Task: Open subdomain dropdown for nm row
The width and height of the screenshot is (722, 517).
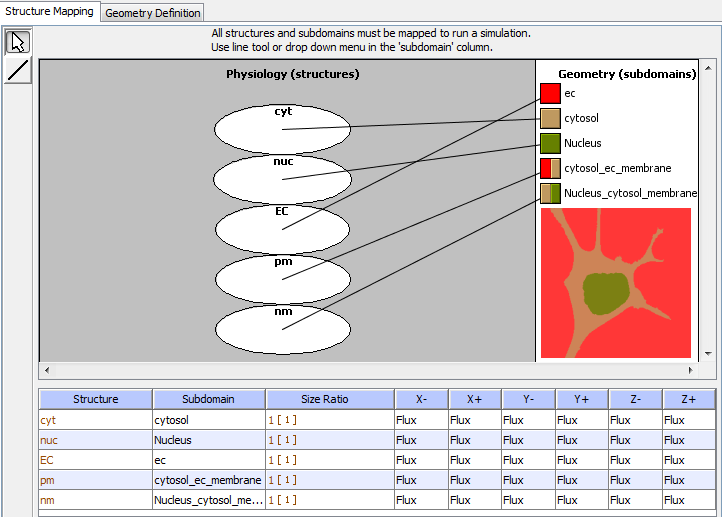Action: click(209, 500)
